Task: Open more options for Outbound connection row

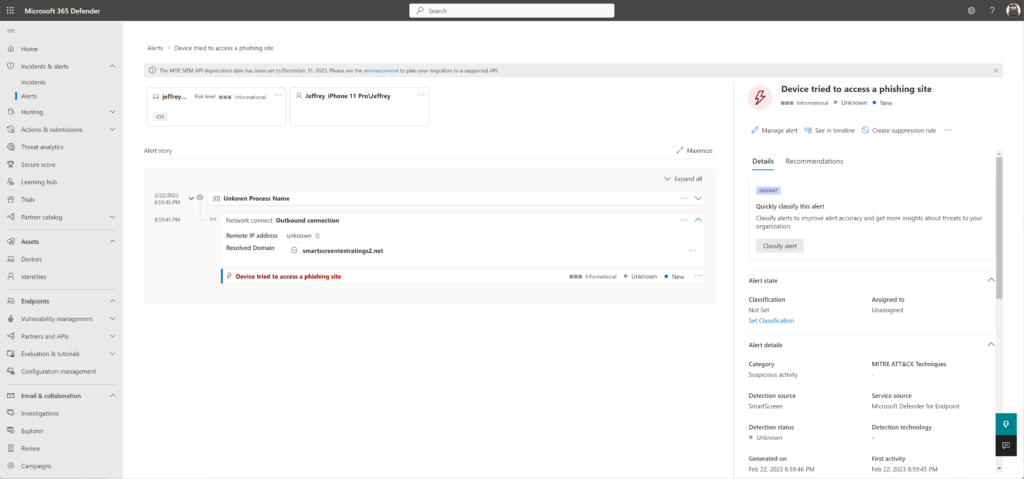Action: 684,220
